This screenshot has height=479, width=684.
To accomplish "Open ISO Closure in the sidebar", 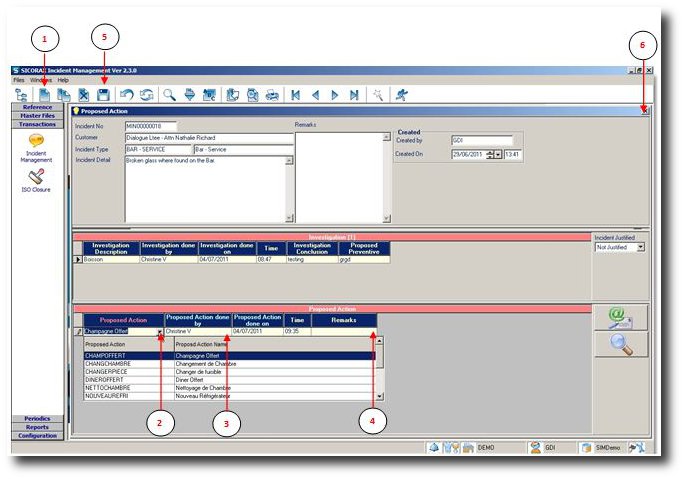I will (36, 180).
